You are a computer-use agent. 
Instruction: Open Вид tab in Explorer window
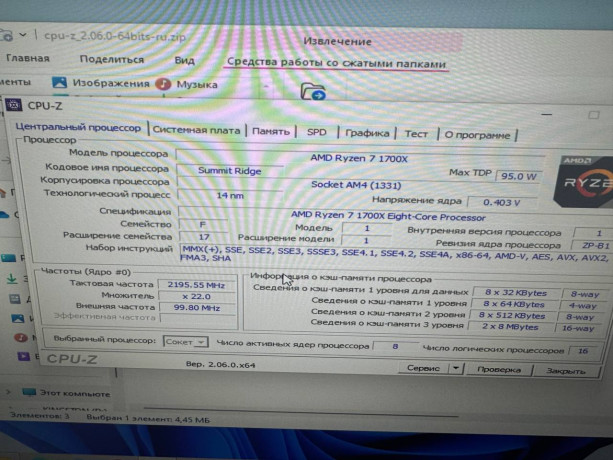[x=185, y=61]
